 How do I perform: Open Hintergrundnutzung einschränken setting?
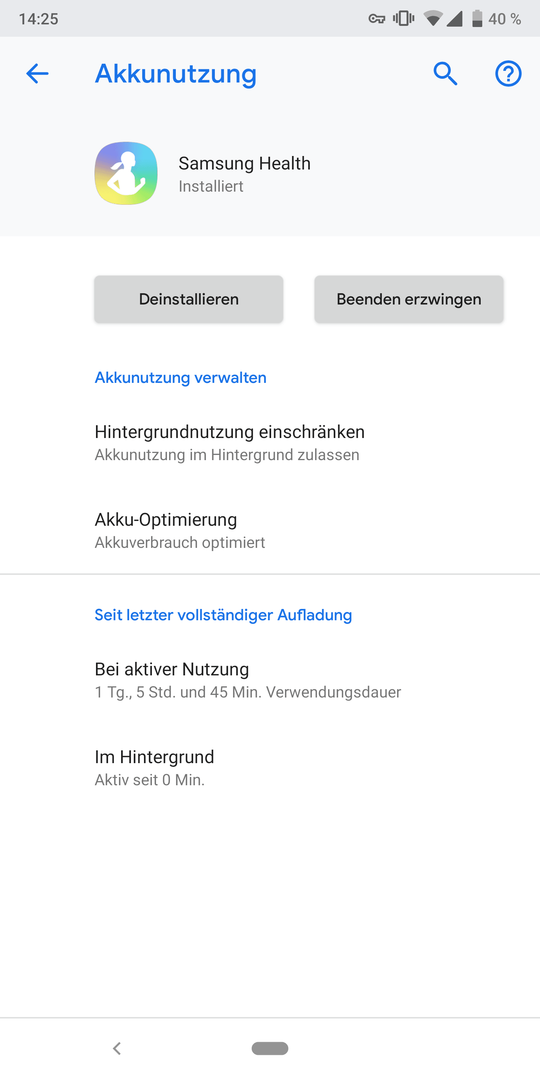[270, 443]
